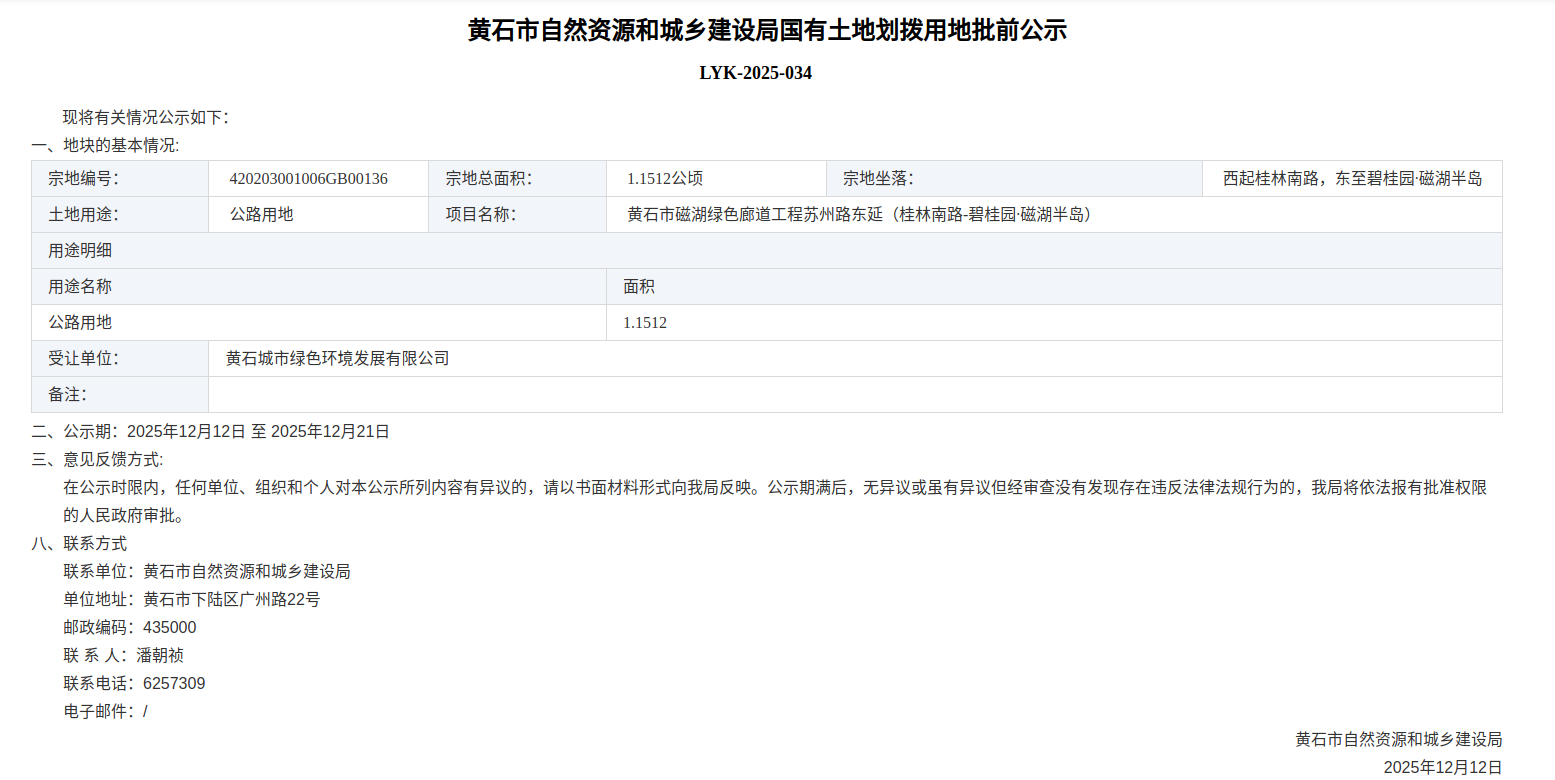
Task: Click the page title heading about 国有土地划拨用地批前公示
Action: point(767,31)
